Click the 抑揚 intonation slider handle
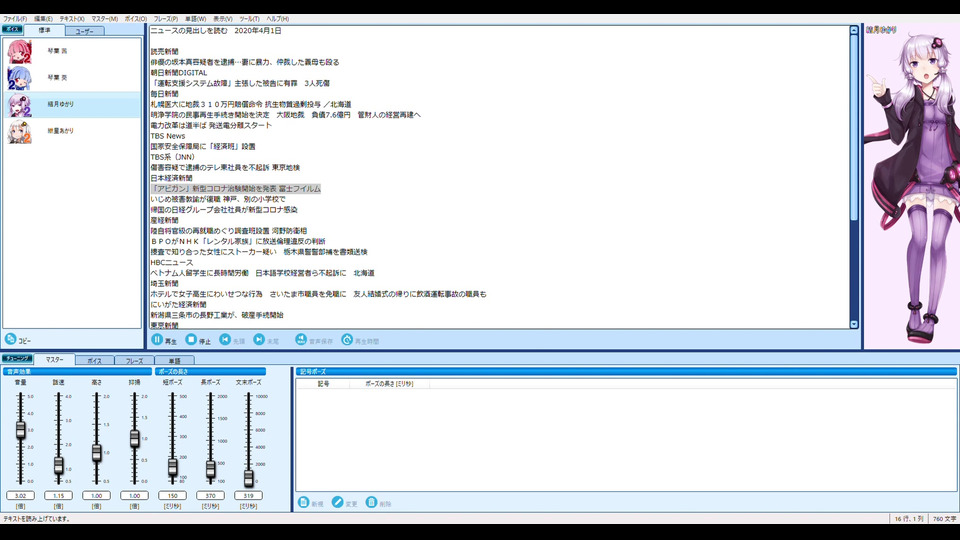 (135, 438)
